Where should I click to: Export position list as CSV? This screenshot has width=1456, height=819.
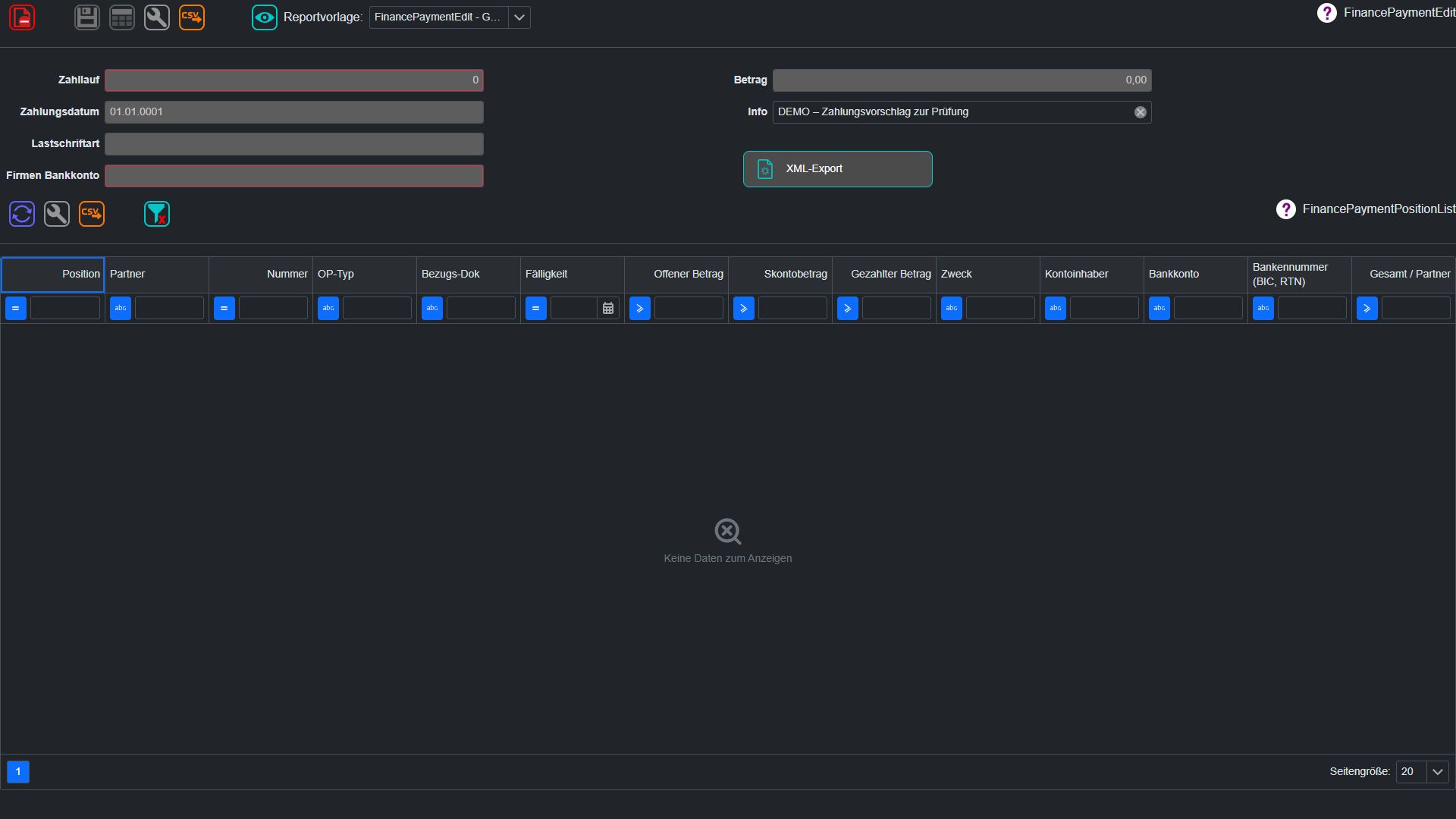[x=92, y=214]
